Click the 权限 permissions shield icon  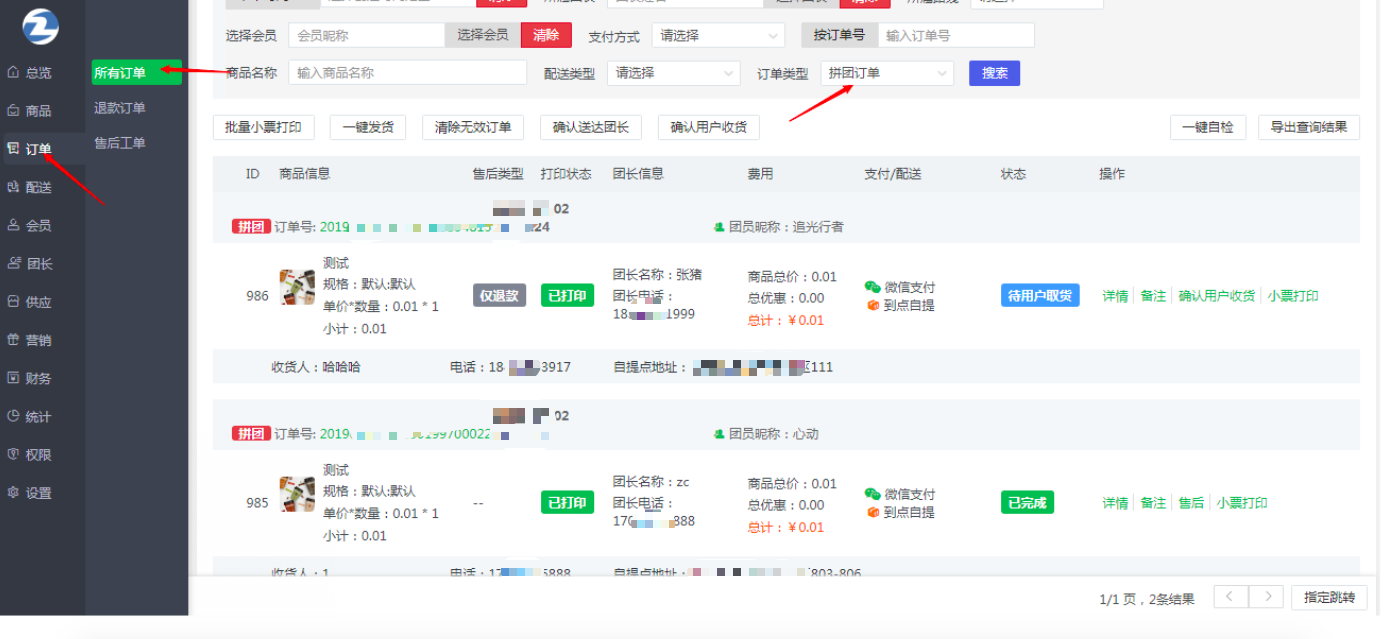[14, 454]
